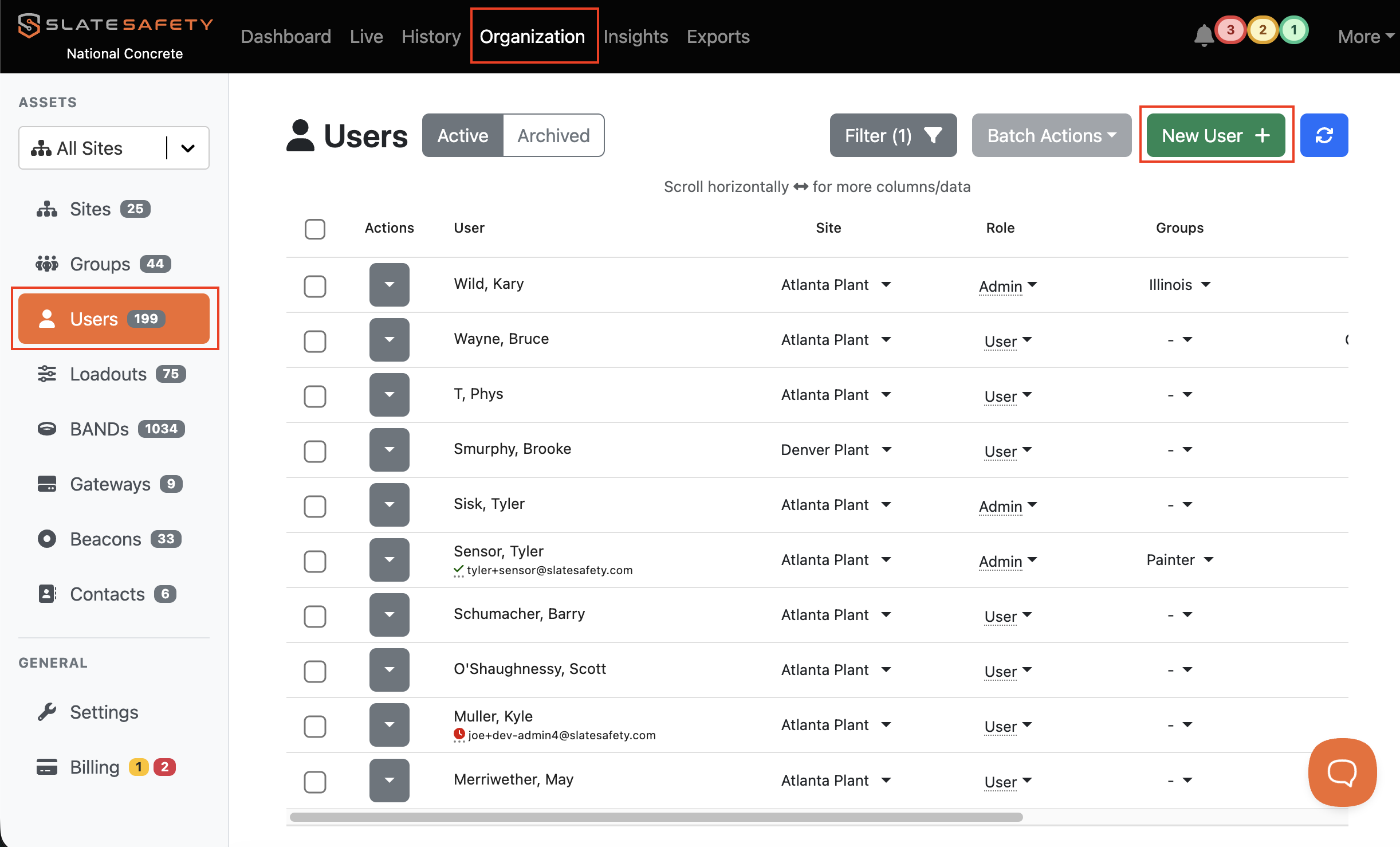Open Billing in the sidebar

pyautogui.click(x=95, y=767)
